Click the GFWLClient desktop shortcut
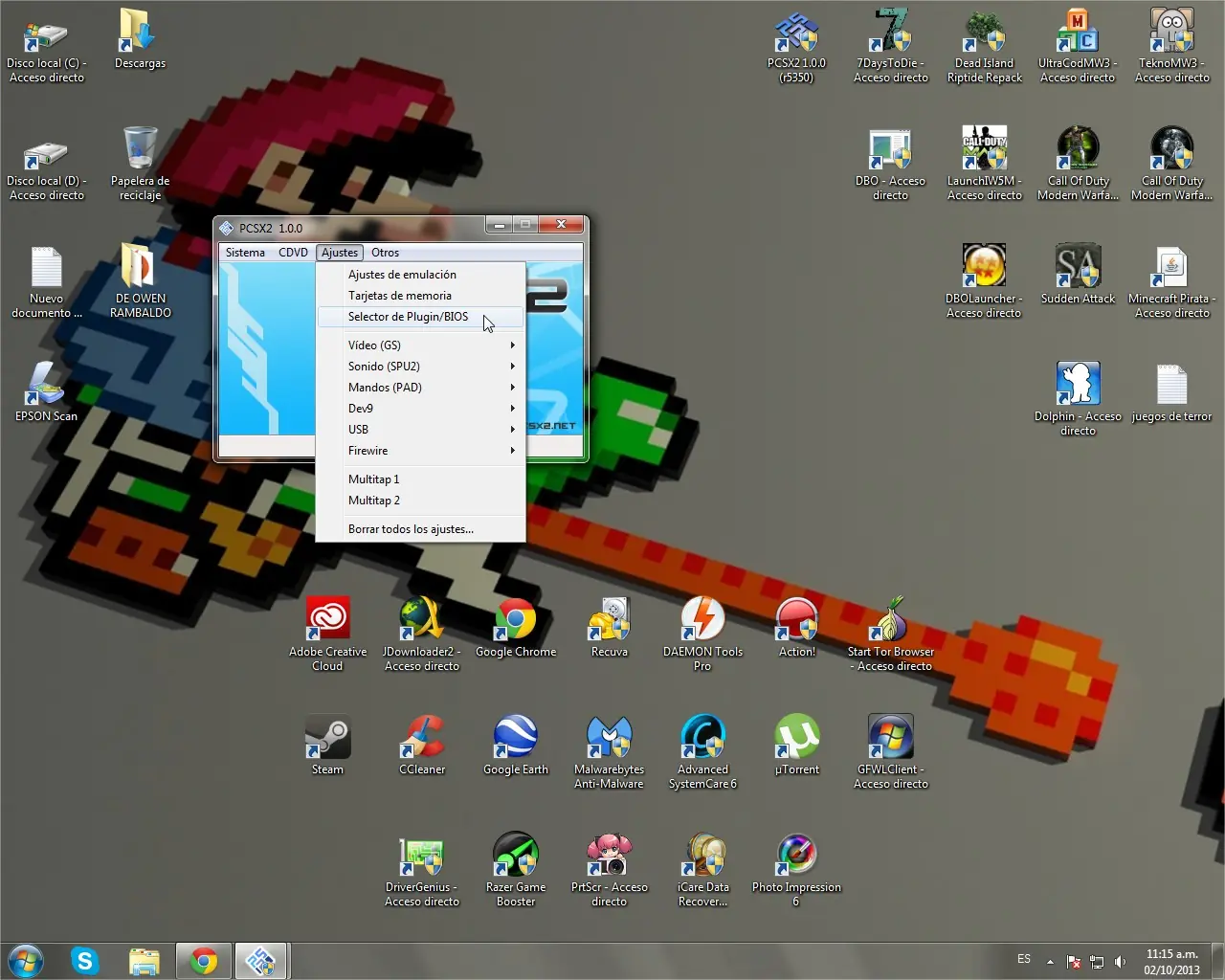The width and height of the screenshot is (1225, 980). pyautogui.click(x=891, y=752)
